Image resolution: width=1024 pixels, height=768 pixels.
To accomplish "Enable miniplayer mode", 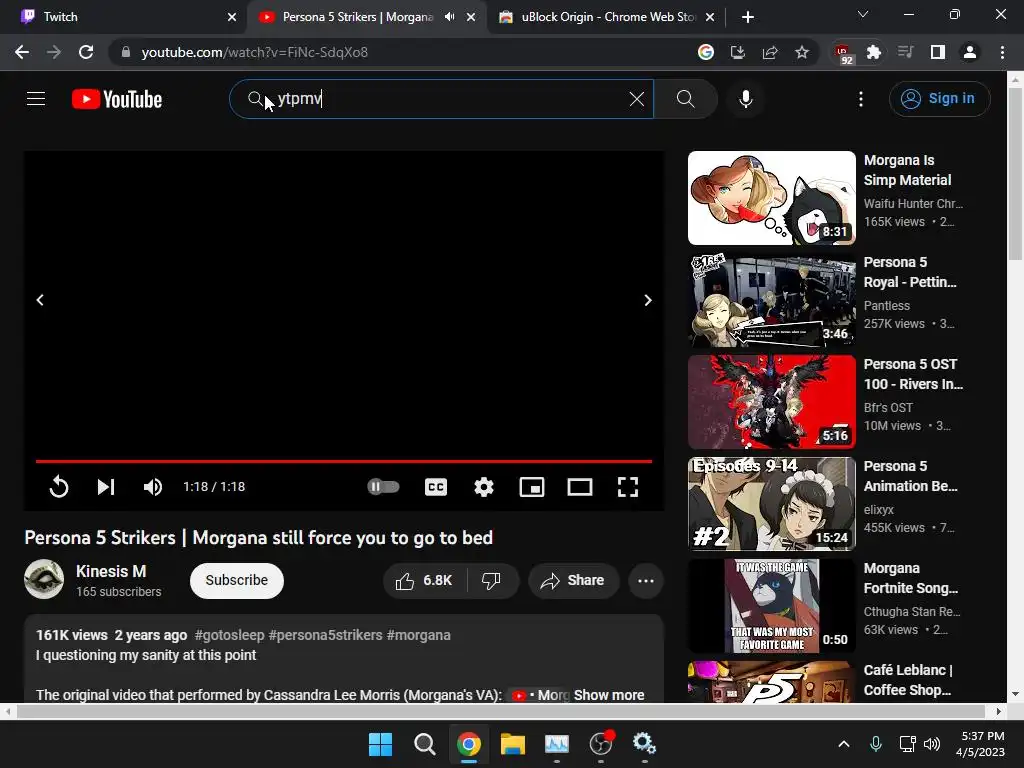I will click(532, 487).
